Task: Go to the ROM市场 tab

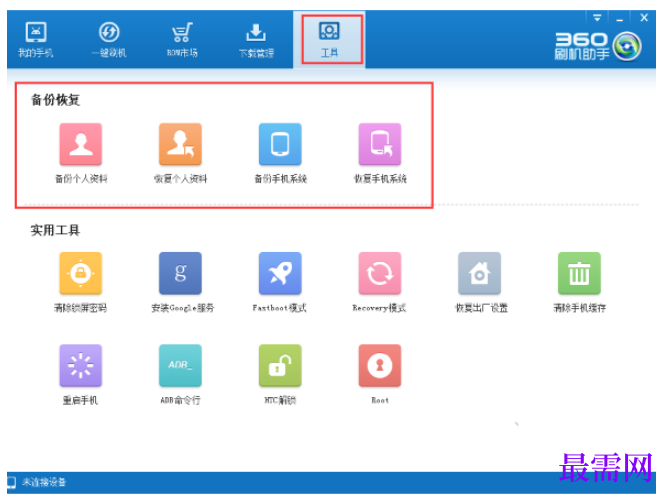Action: [182, 40]
